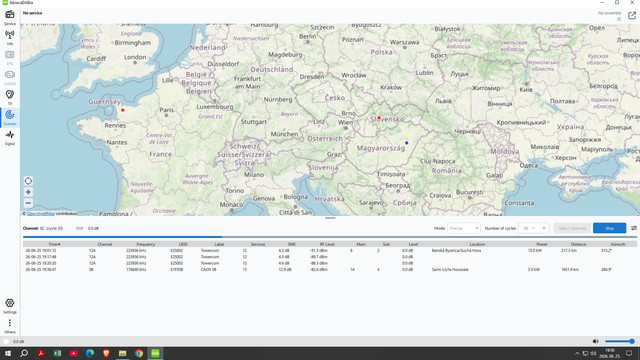Sort the table by Distance column
This screenshot has height=360, width=640.
point(578,244)
